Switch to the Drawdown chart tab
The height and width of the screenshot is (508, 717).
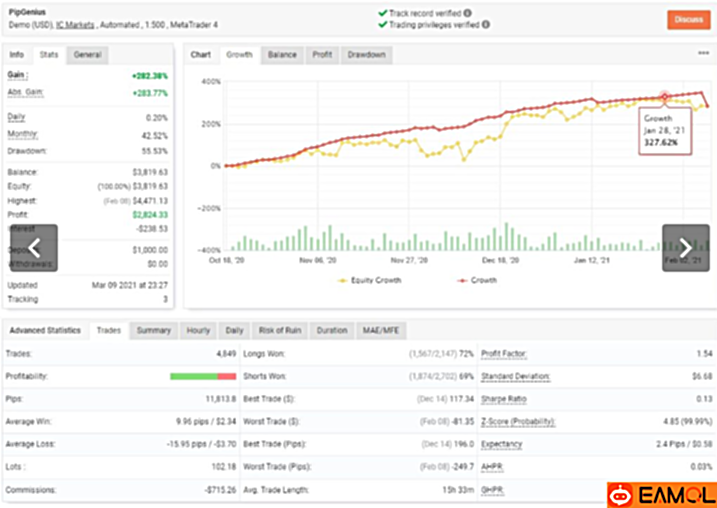365,55
